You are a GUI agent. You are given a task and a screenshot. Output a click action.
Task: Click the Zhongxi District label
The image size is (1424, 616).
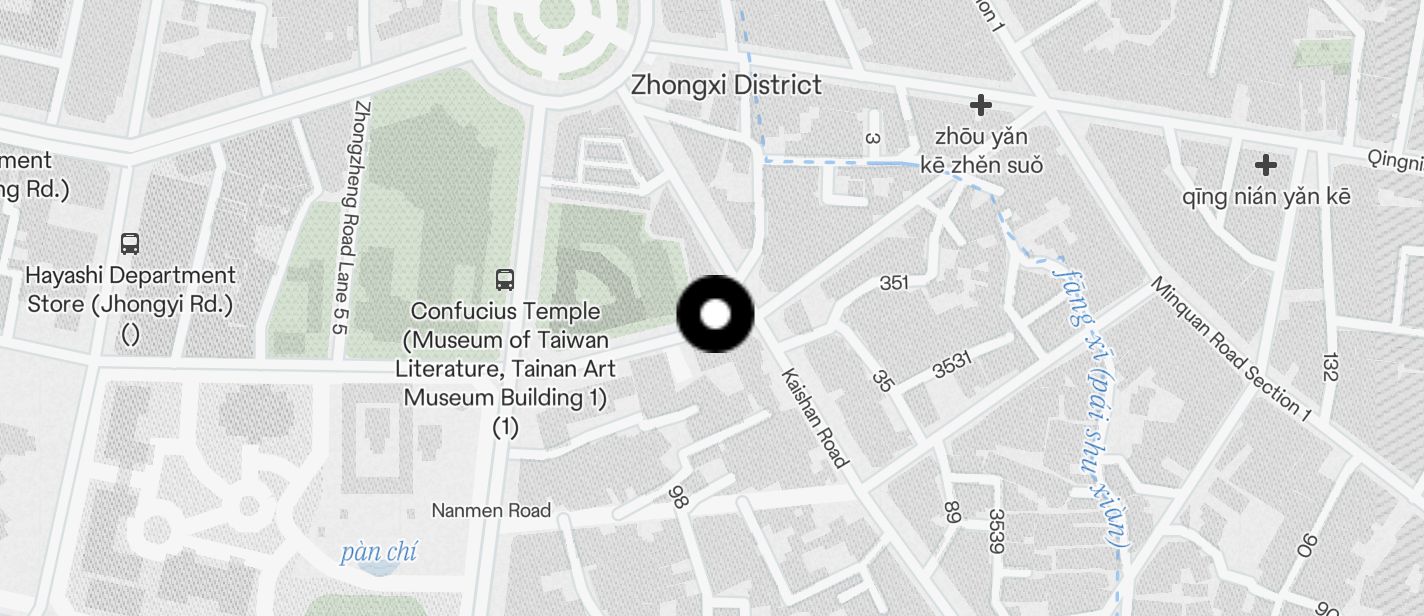click(726, 85)
